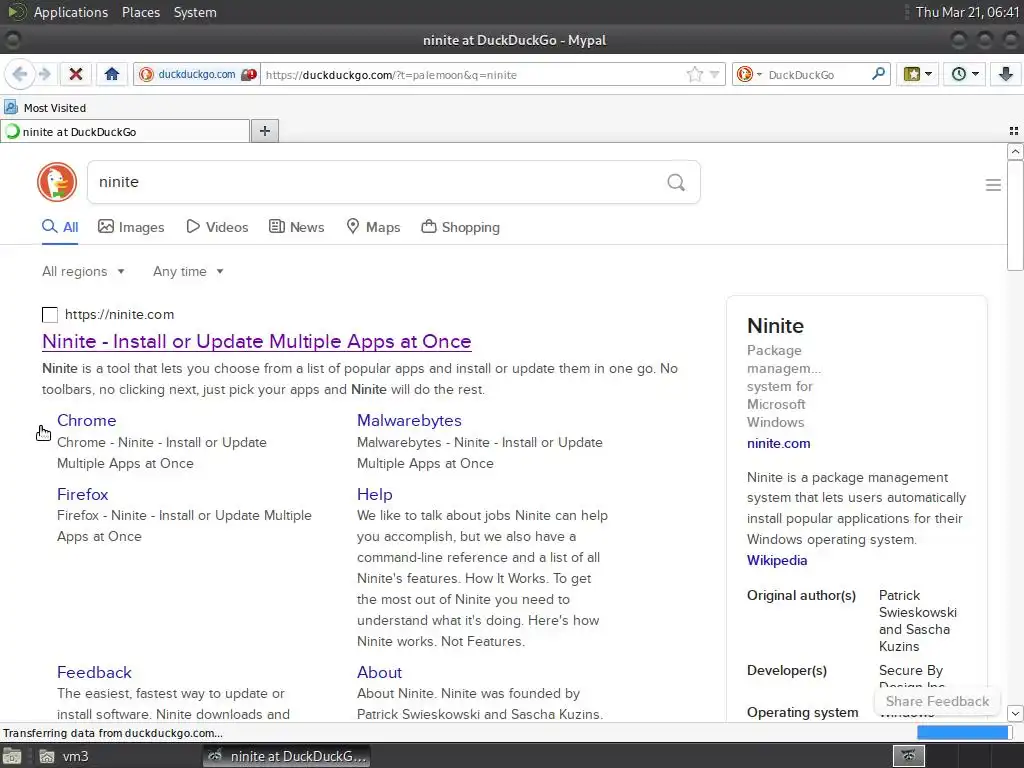The image size is (1024, 768).
Task: Open the Applications menu
Action: pos(71,12)
